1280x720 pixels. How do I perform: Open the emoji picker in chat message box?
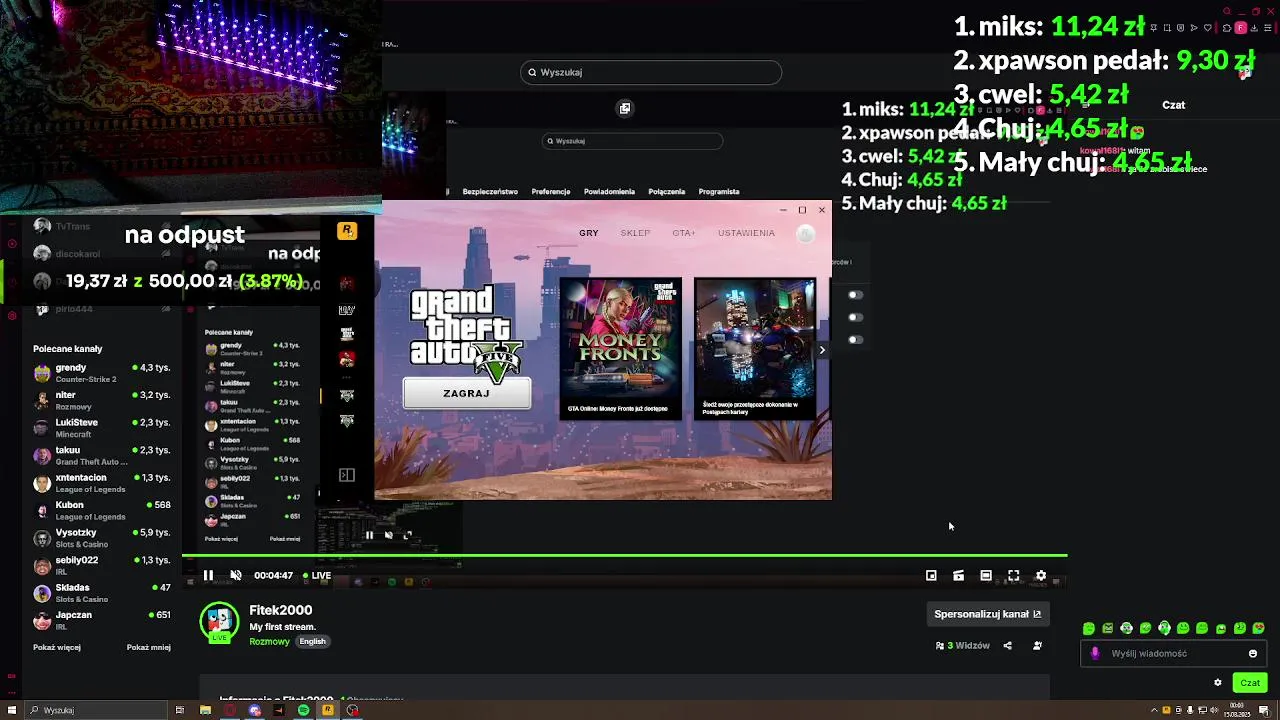1253,654
